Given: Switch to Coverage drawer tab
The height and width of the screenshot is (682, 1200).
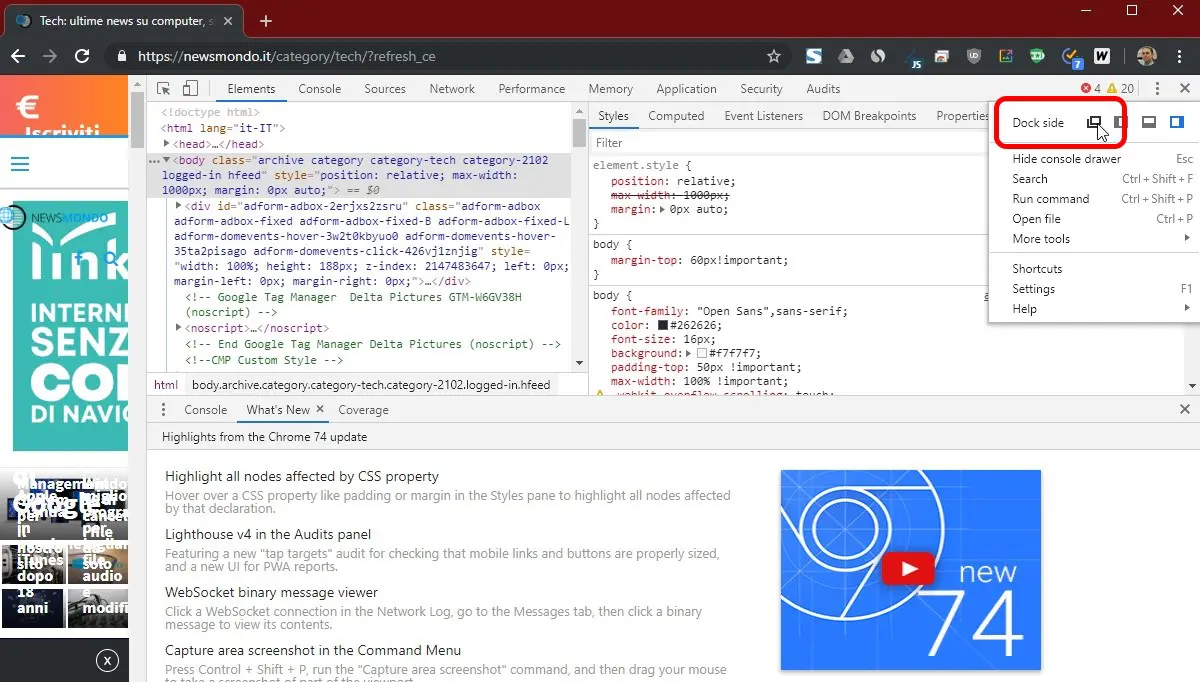Looking at the screenshot, I should [x=363, y=409].
